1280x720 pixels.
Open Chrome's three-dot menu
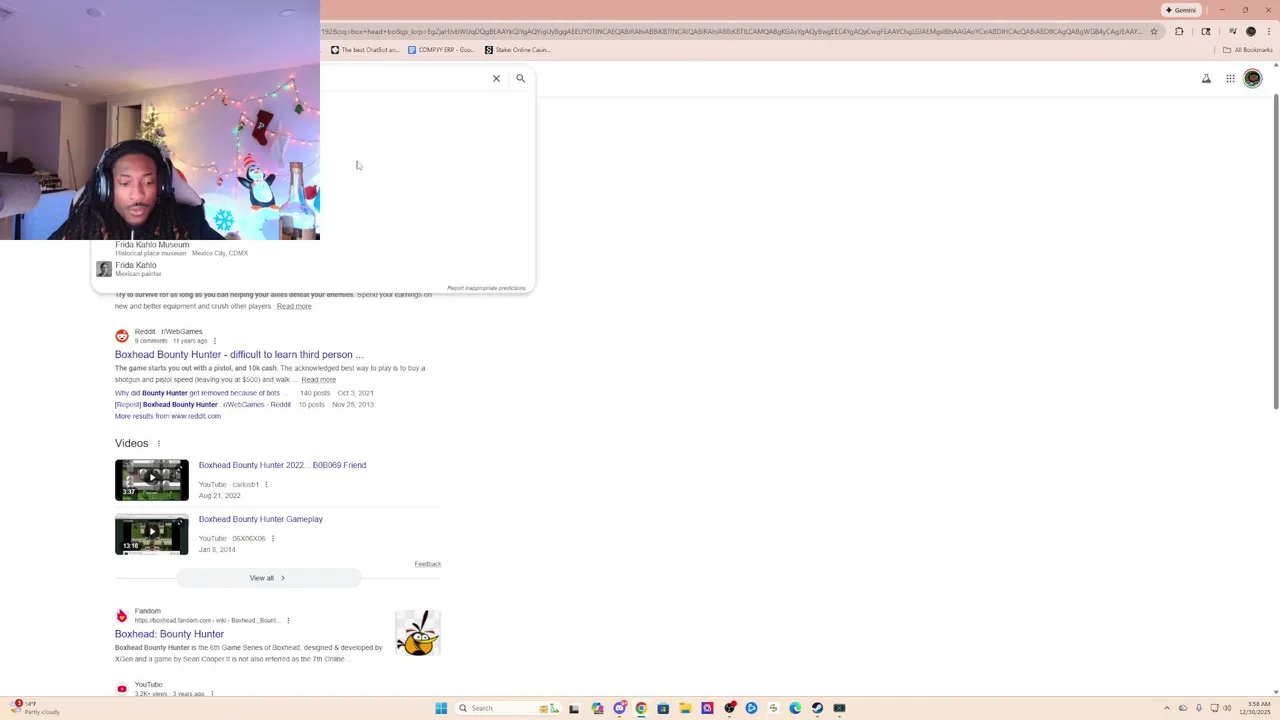[x=1269, y=31]
